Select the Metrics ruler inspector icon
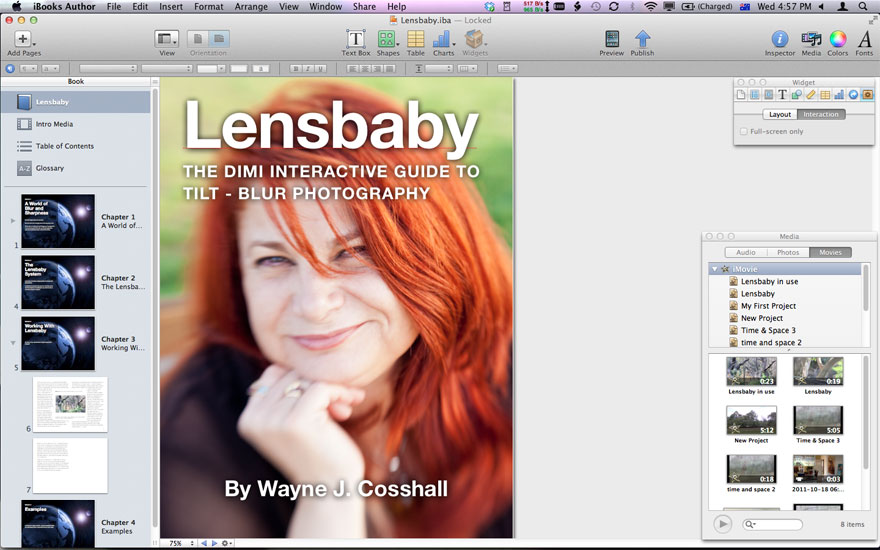The height and width of the screenshot is (550, 880). pos(810,94)
